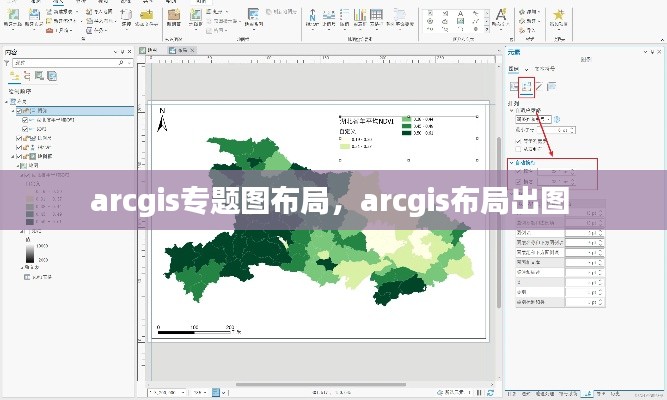Toggle the checkbox of the first row below the map frame's child layers
Viewport: 667px width, 400px height.
(19, 138)
